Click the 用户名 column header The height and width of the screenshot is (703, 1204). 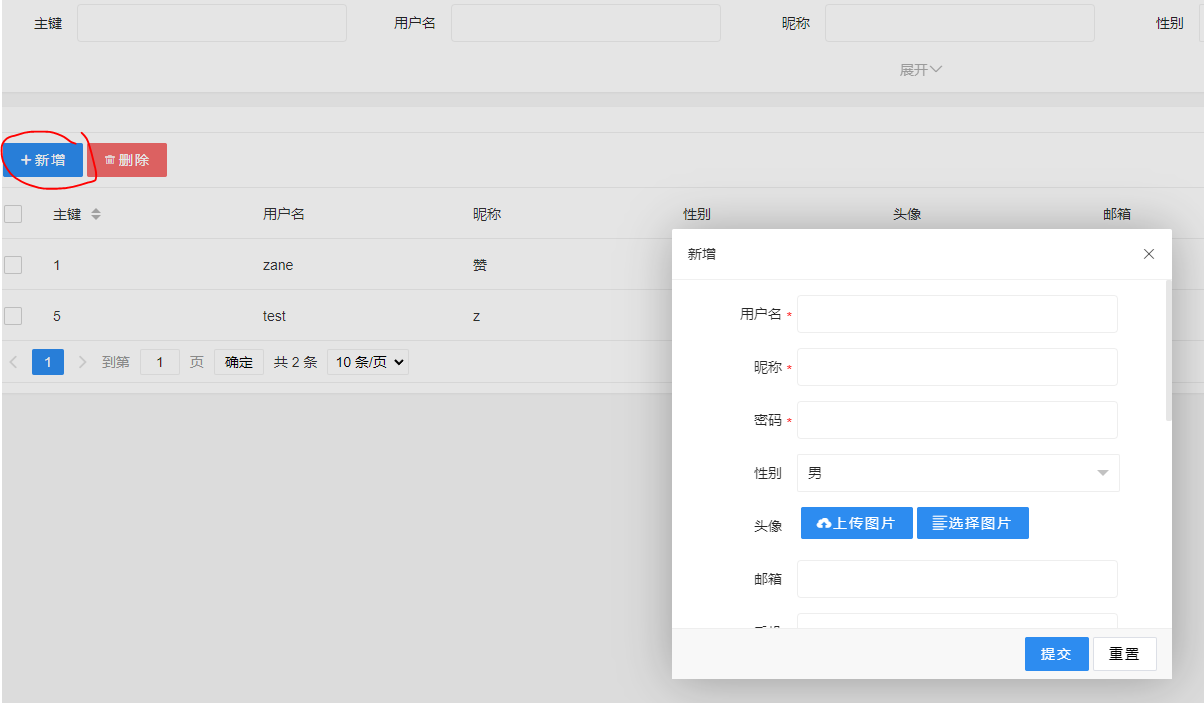coord(284,214)
